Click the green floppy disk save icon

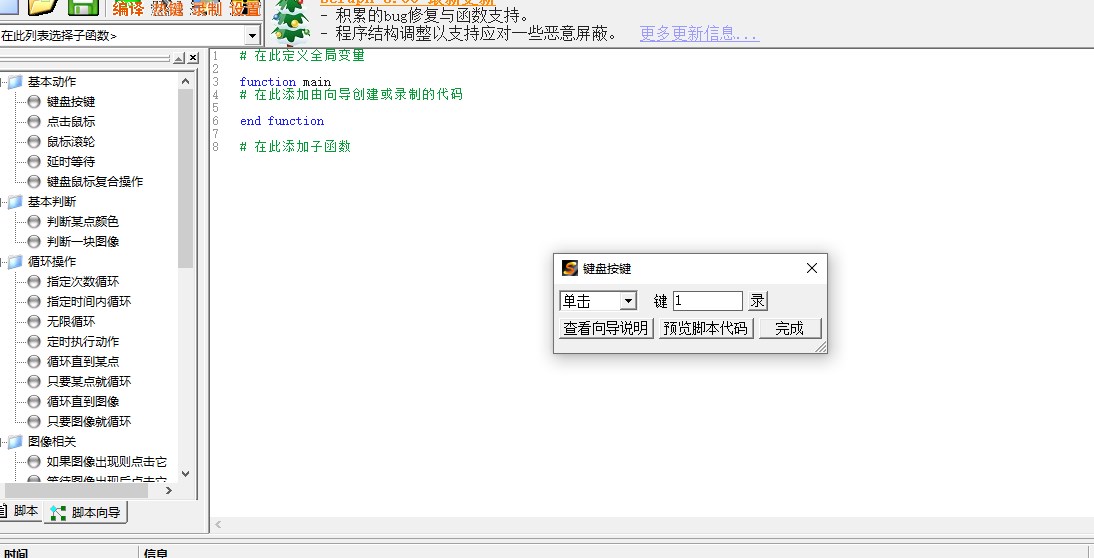click(83, 7)
